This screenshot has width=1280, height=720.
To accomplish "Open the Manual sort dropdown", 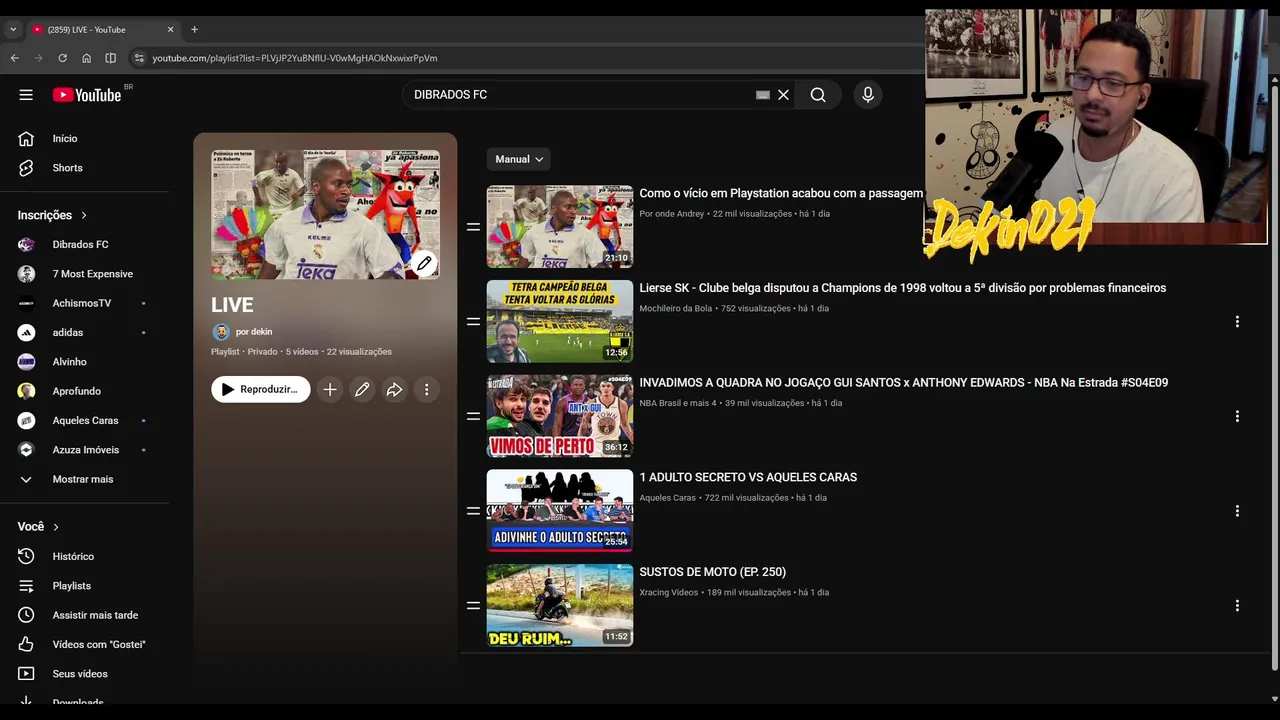I will click(519, 159).
